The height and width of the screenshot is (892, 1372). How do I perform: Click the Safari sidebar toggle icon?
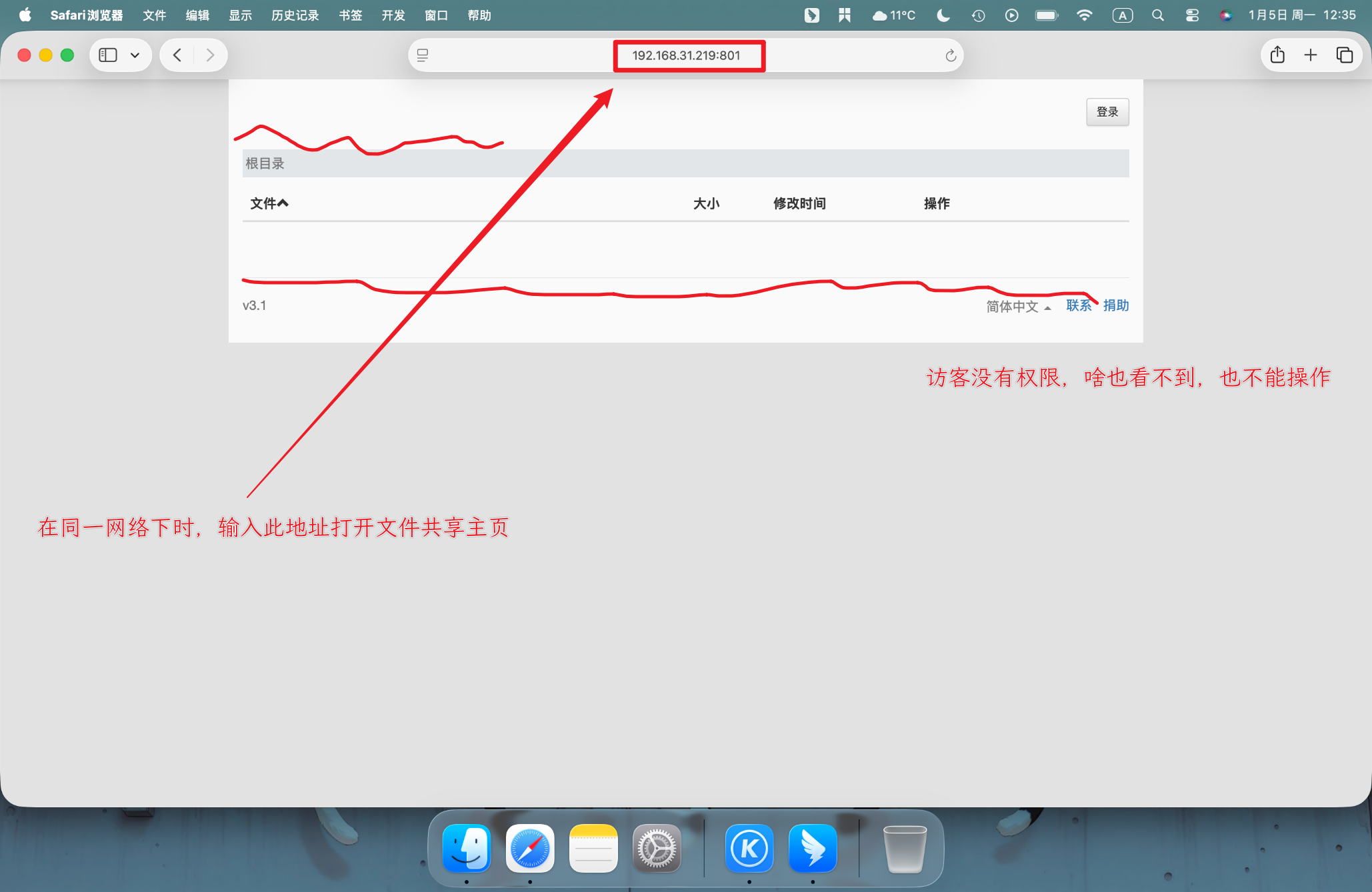(x=108, y=55)
